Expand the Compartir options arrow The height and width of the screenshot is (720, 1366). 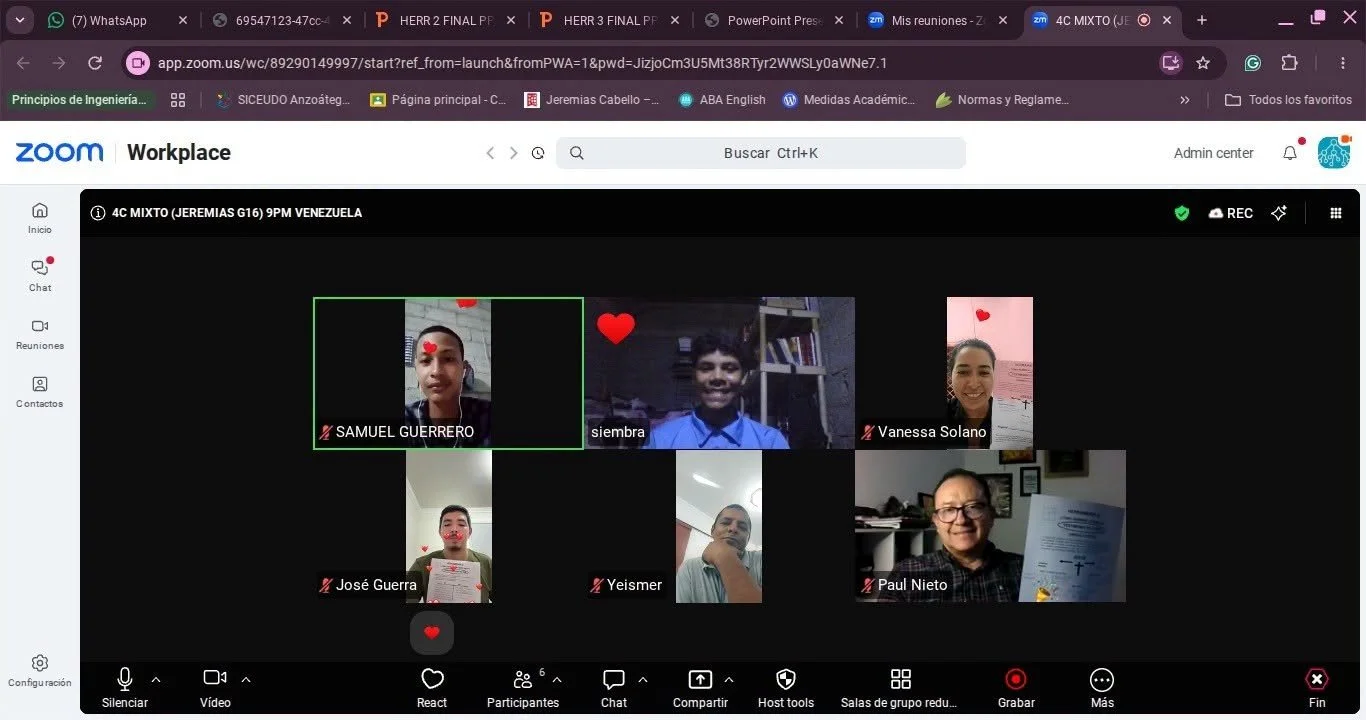[x=729, y=679]
